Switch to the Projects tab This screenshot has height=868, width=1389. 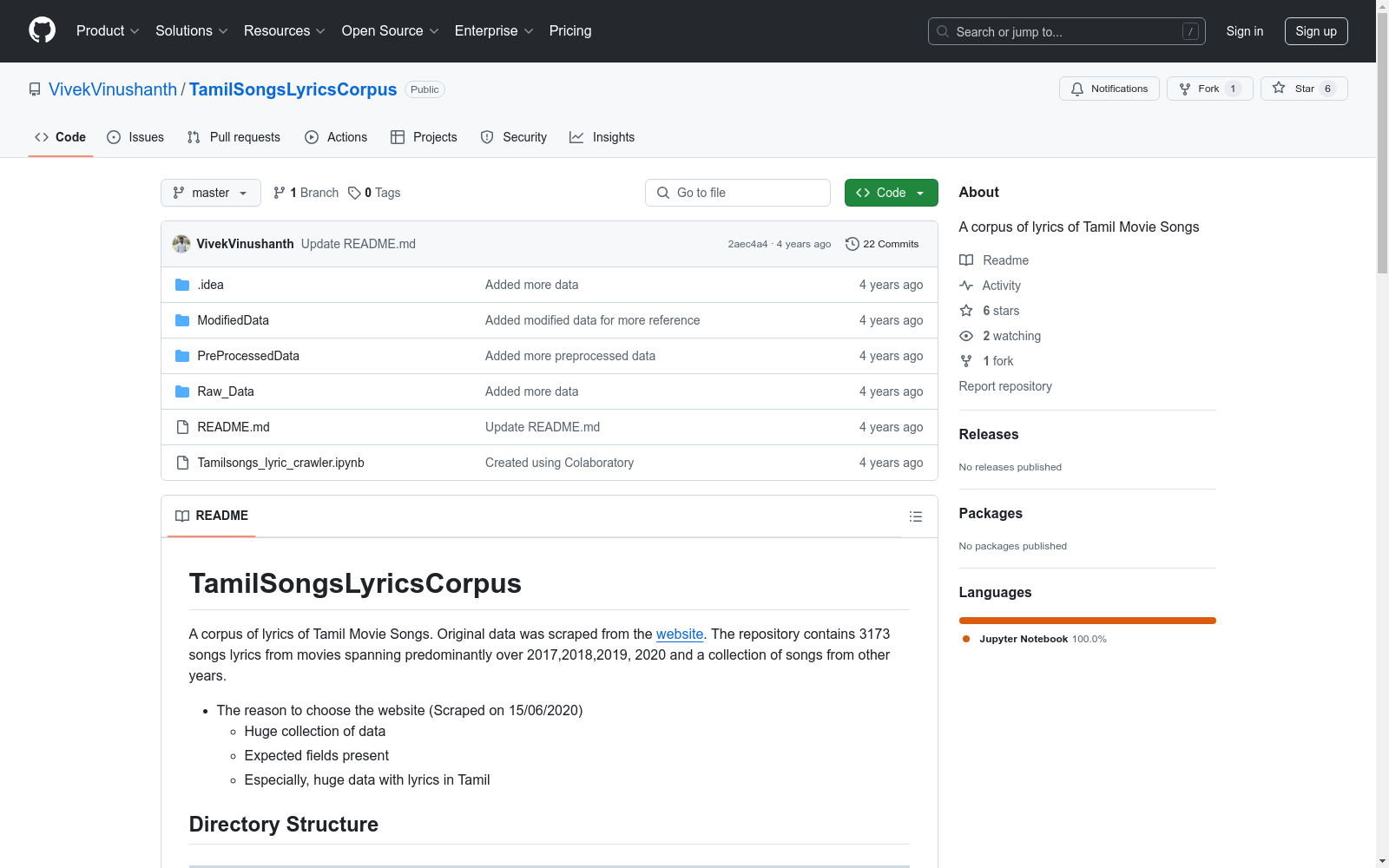coord(424,137)
